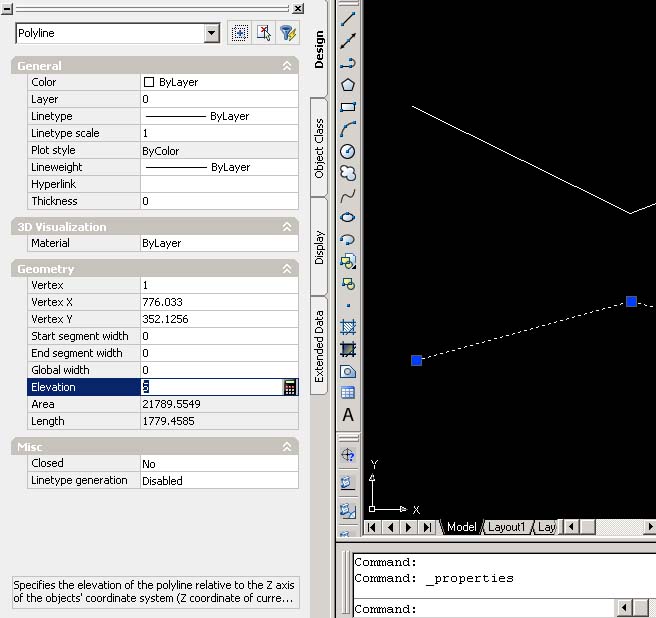Image resolution: width=656 pixels, height=618 pixels.
Task: Click the Lineweight ByLayer value
Action: tap(219, 167)
